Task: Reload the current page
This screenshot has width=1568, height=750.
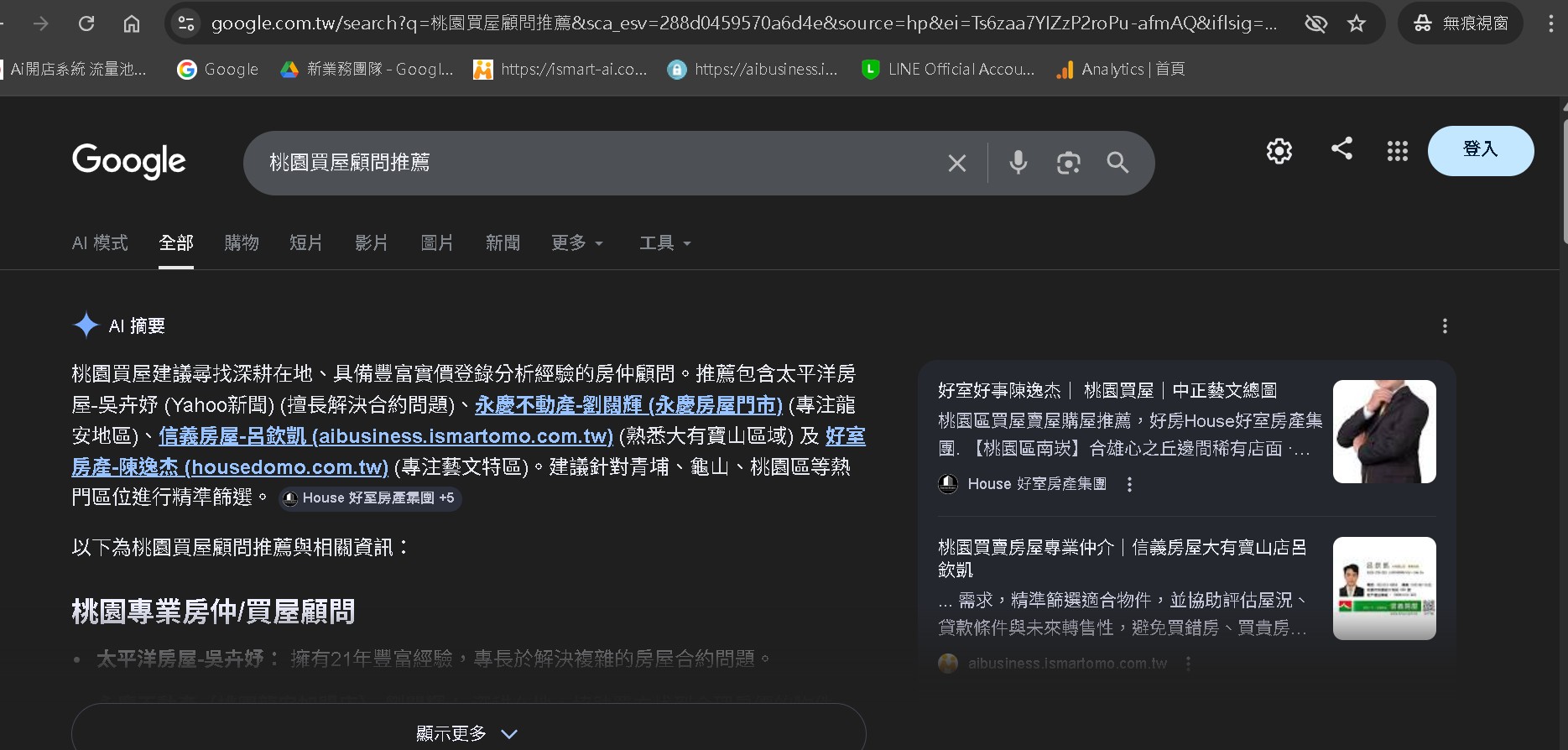Action: [86, 23]
